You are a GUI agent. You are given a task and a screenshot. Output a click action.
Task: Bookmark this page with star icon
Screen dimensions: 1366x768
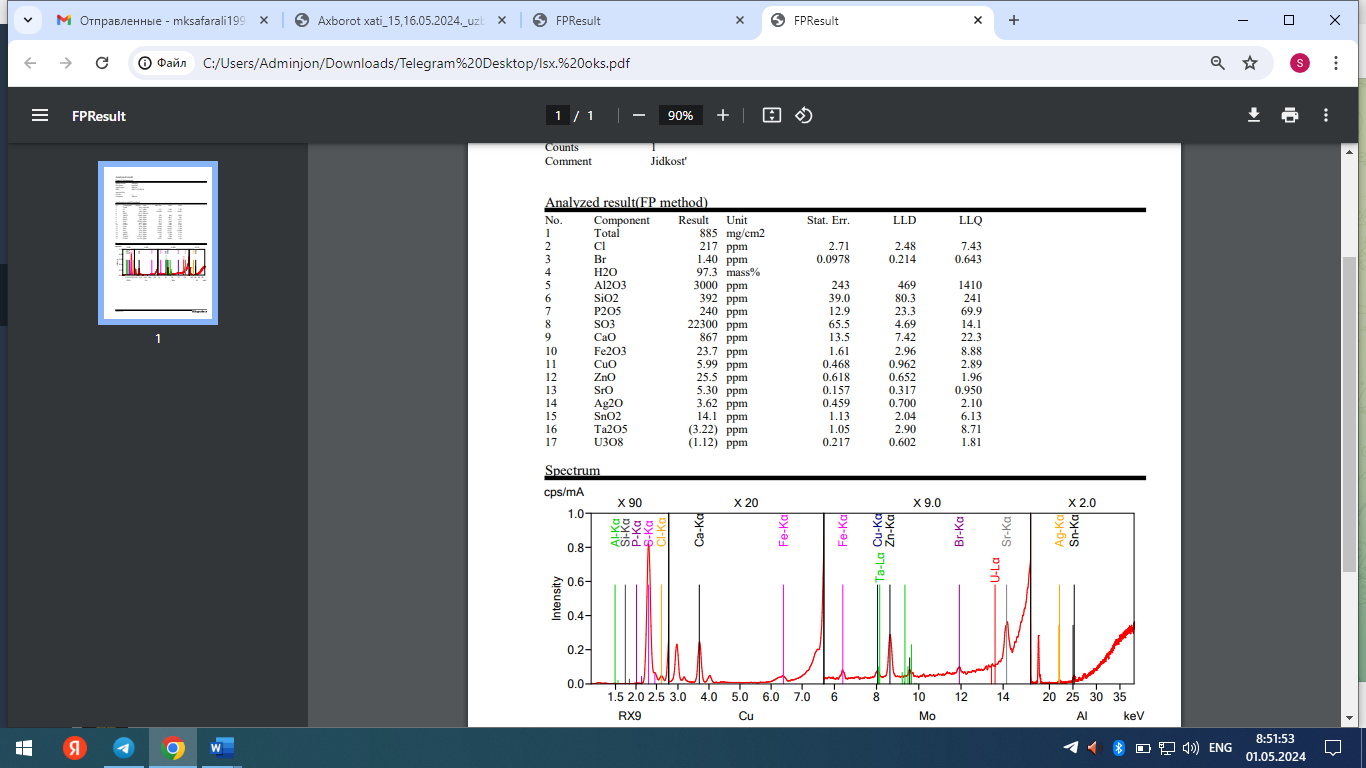1250,63
